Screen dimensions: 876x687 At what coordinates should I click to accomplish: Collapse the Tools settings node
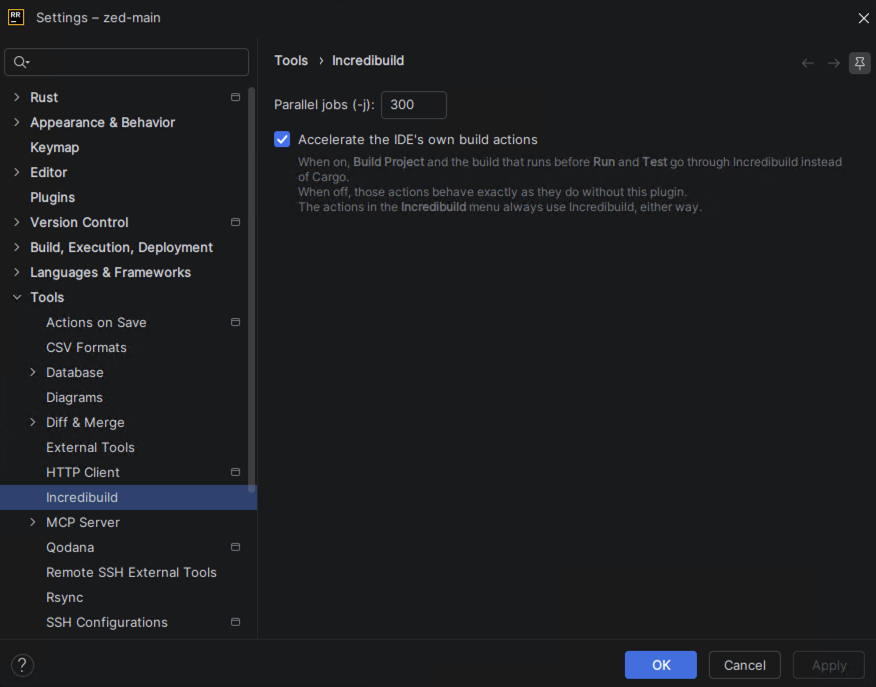click(17, 297)
